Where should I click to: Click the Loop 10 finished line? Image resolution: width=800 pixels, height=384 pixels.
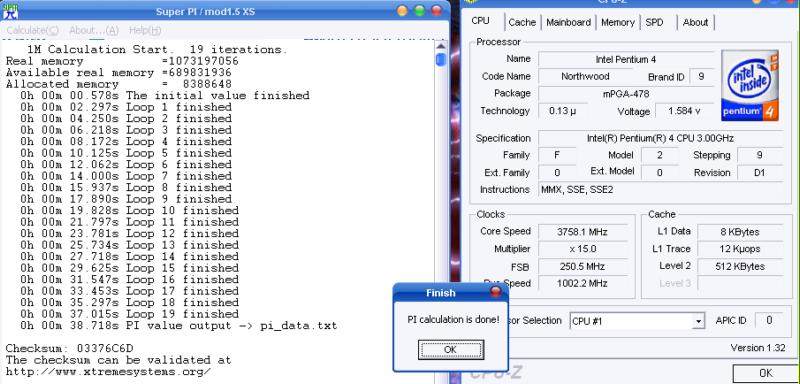(x=130, y=211)
